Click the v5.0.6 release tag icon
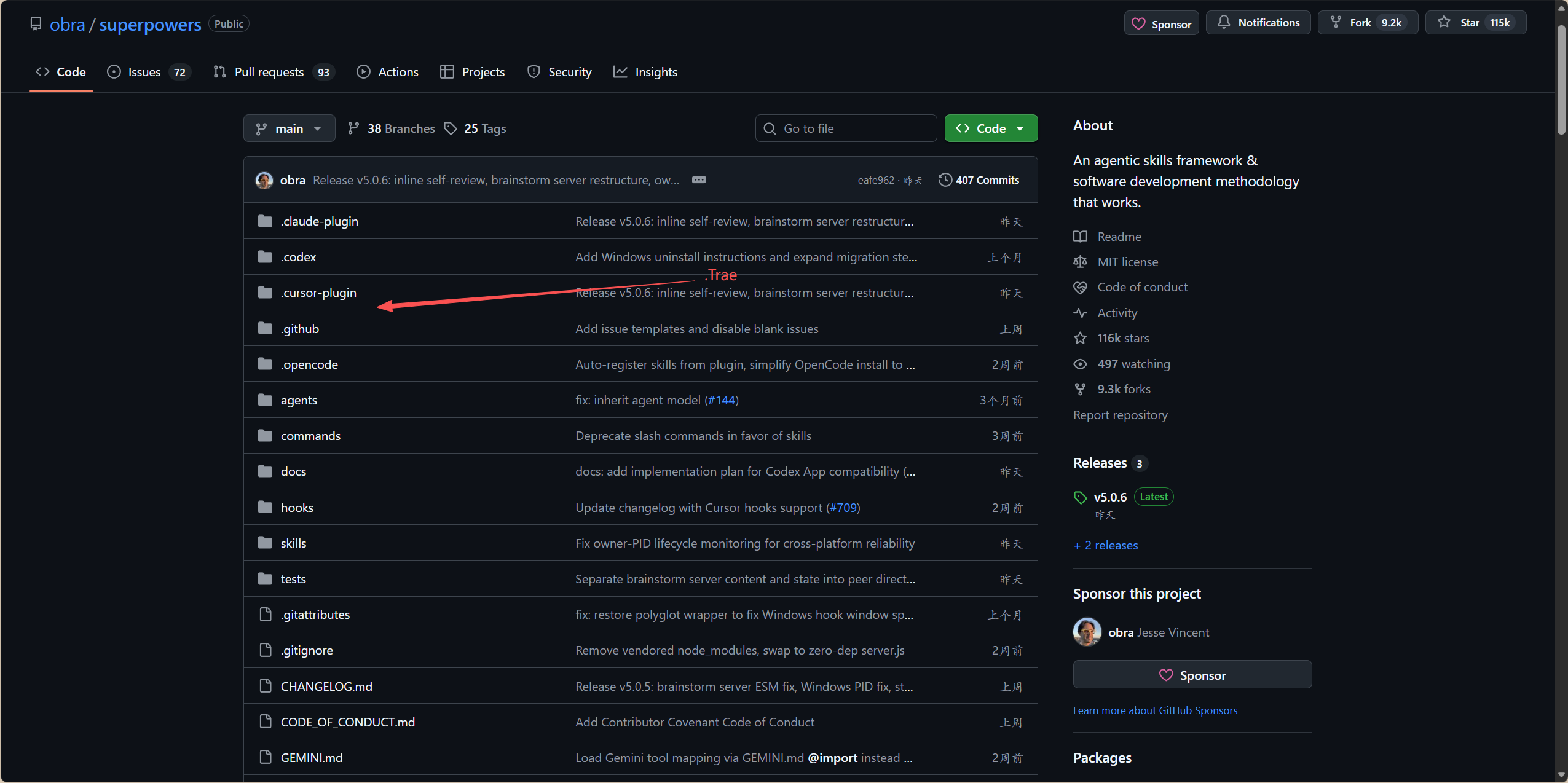 pos(1080,497)
